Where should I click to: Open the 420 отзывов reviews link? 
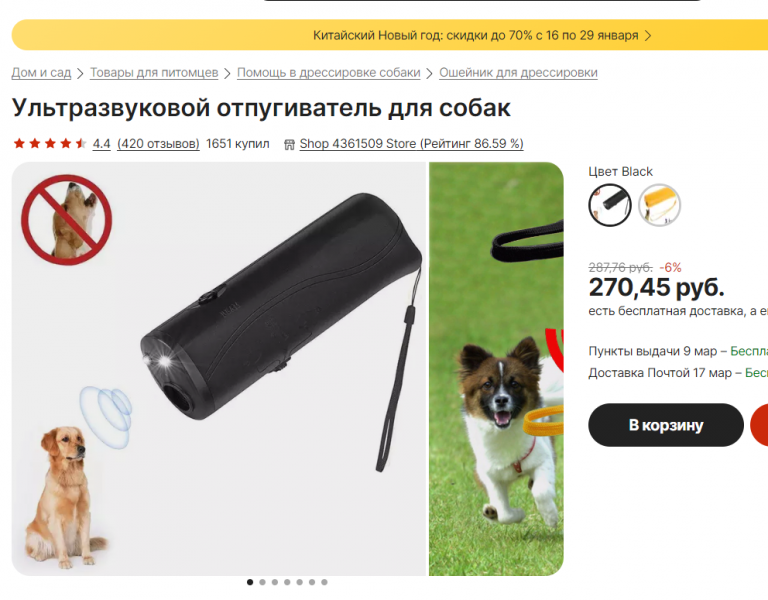coord(158,144)
